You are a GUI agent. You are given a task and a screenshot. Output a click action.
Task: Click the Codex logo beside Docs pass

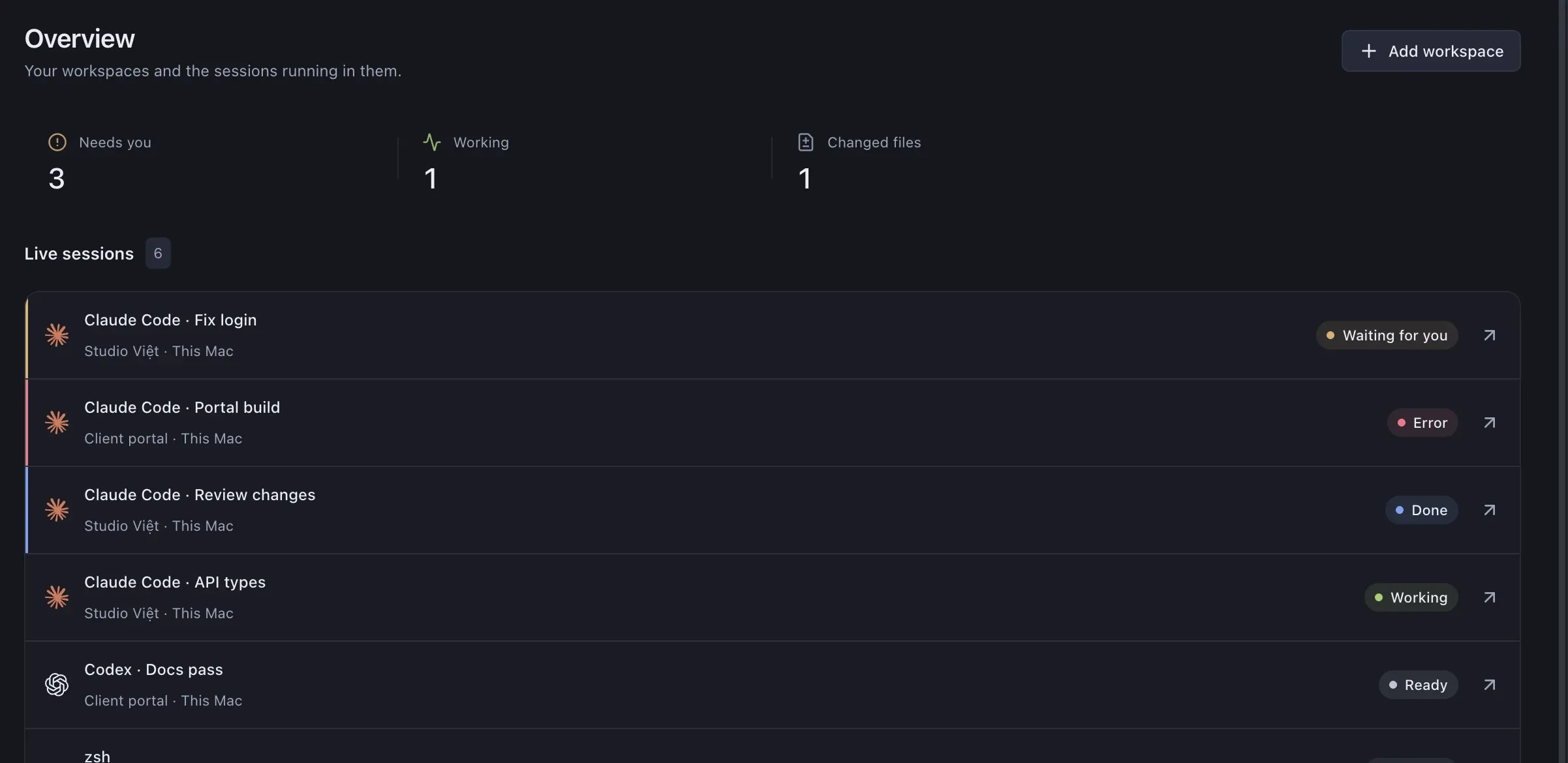[57, 685]
